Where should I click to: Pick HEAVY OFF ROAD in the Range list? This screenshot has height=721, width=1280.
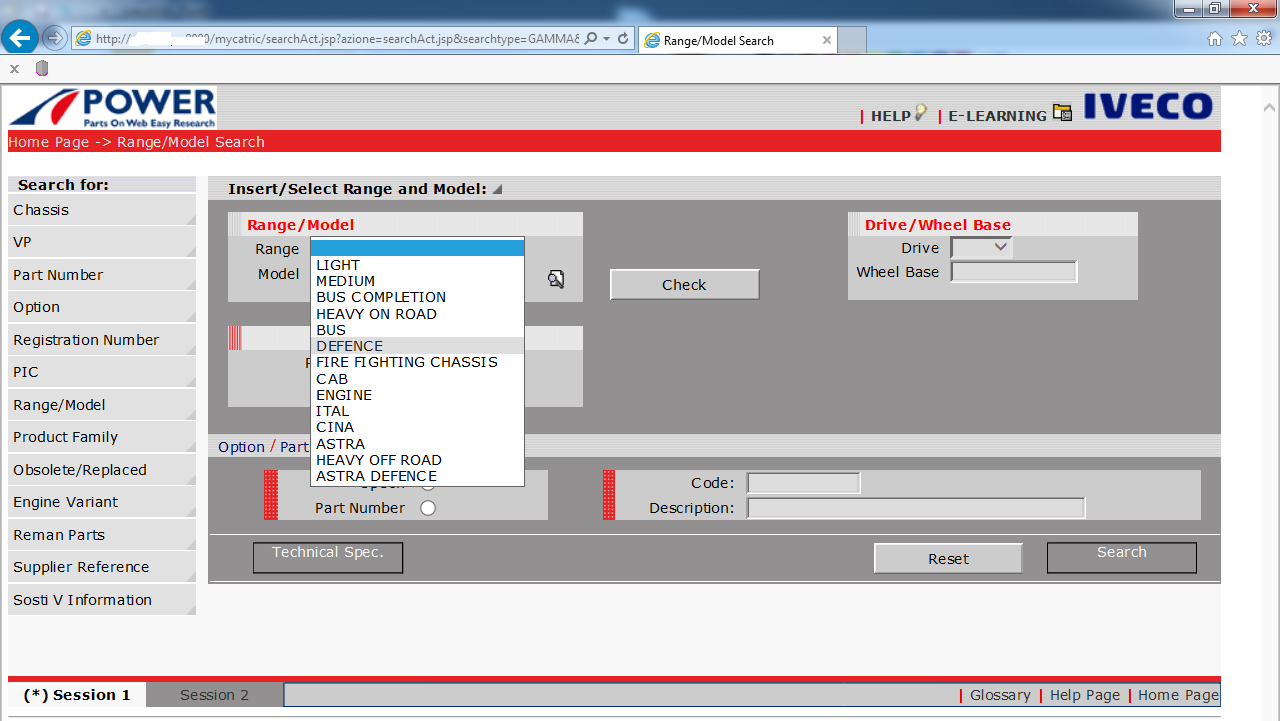pyautogui.click(x=378, y=460)
